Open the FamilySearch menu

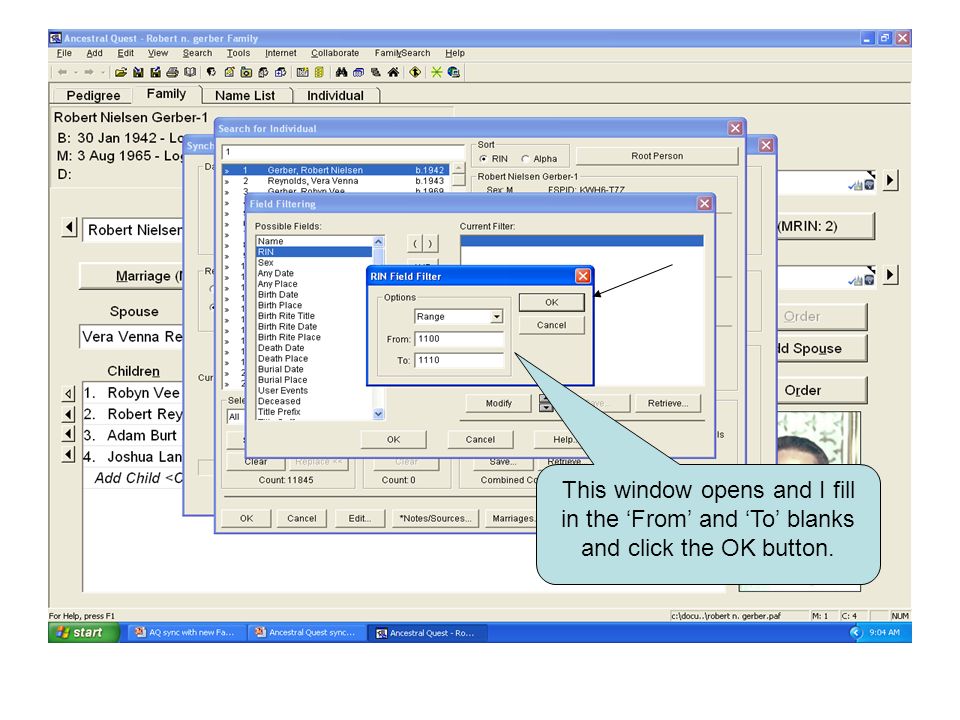pyautogui.click(x=402, y=53)
